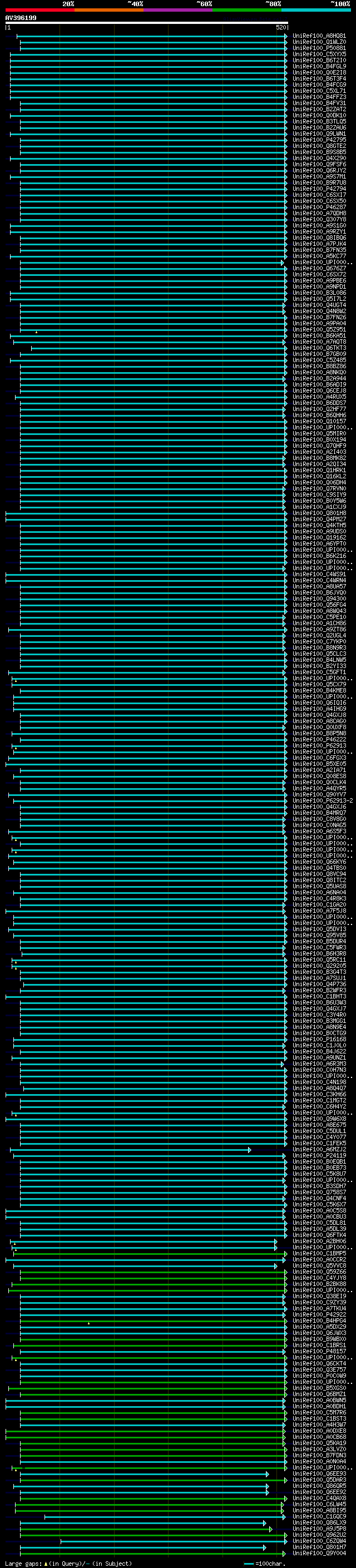This screenshot has height=1568, width=356.
Task: Click the purple ~60% identity legend bar
Action: [177, 10]
